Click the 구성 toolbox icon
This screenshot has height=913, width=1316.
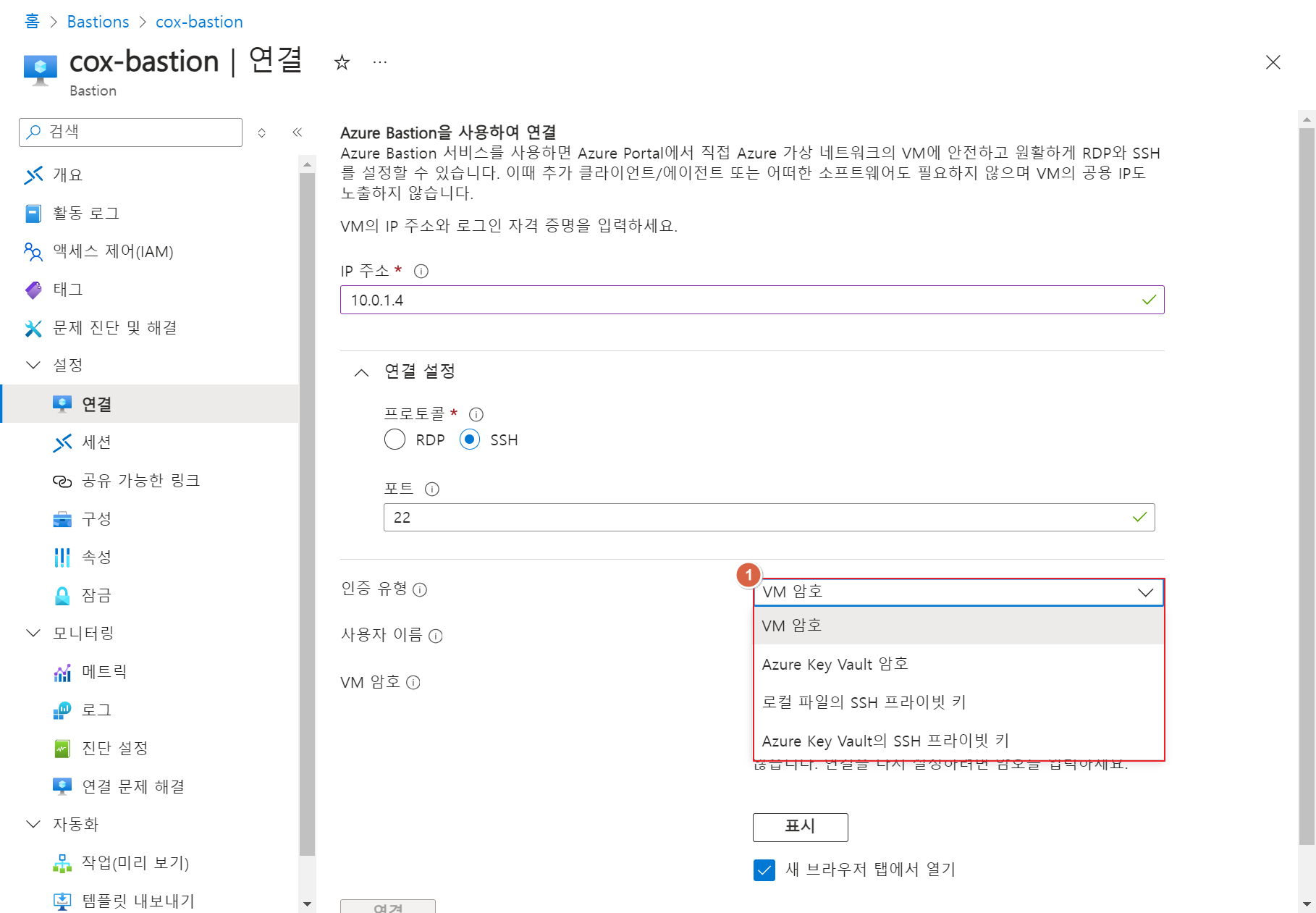(62, 519)
